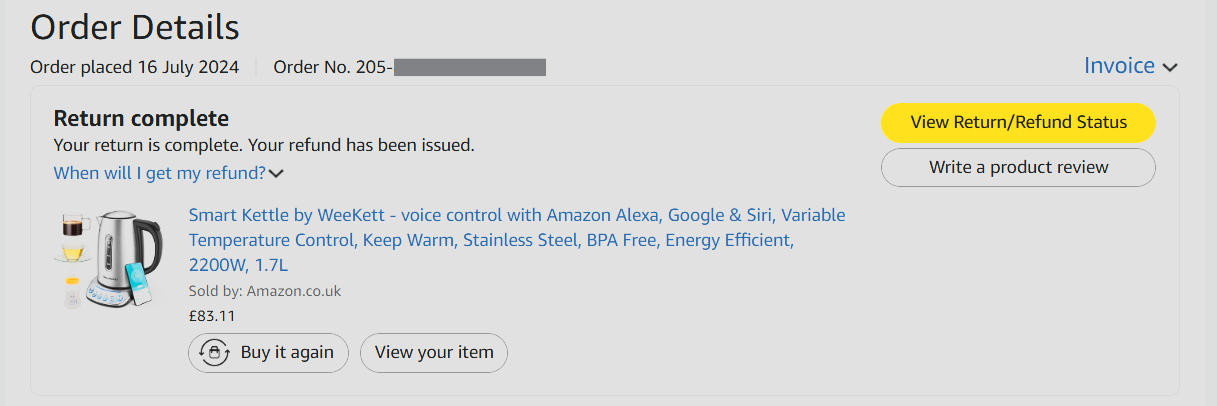Open the Invoice link

click(1119, 66)
